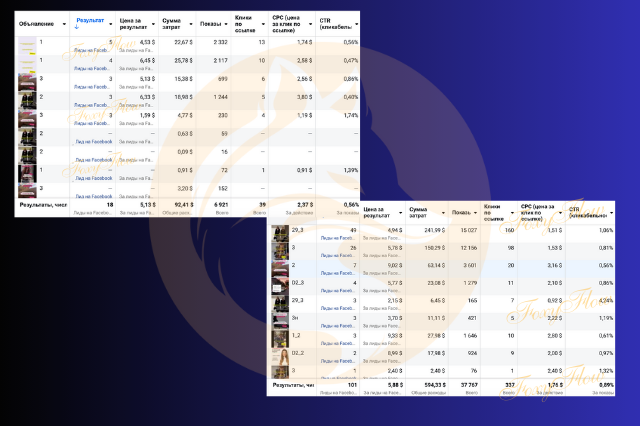Select CTR value 1,74% in upper table
The width and height of the screenshot is (640, 426).
351,115
